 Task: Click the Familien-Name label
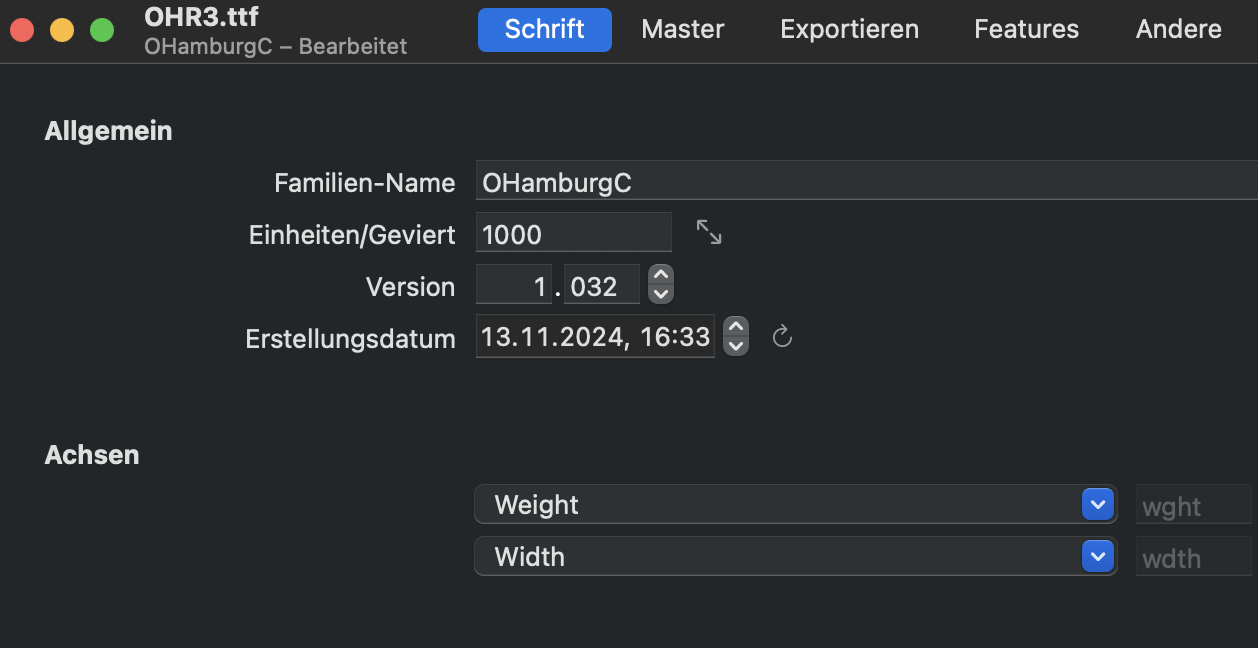point(365,183)
